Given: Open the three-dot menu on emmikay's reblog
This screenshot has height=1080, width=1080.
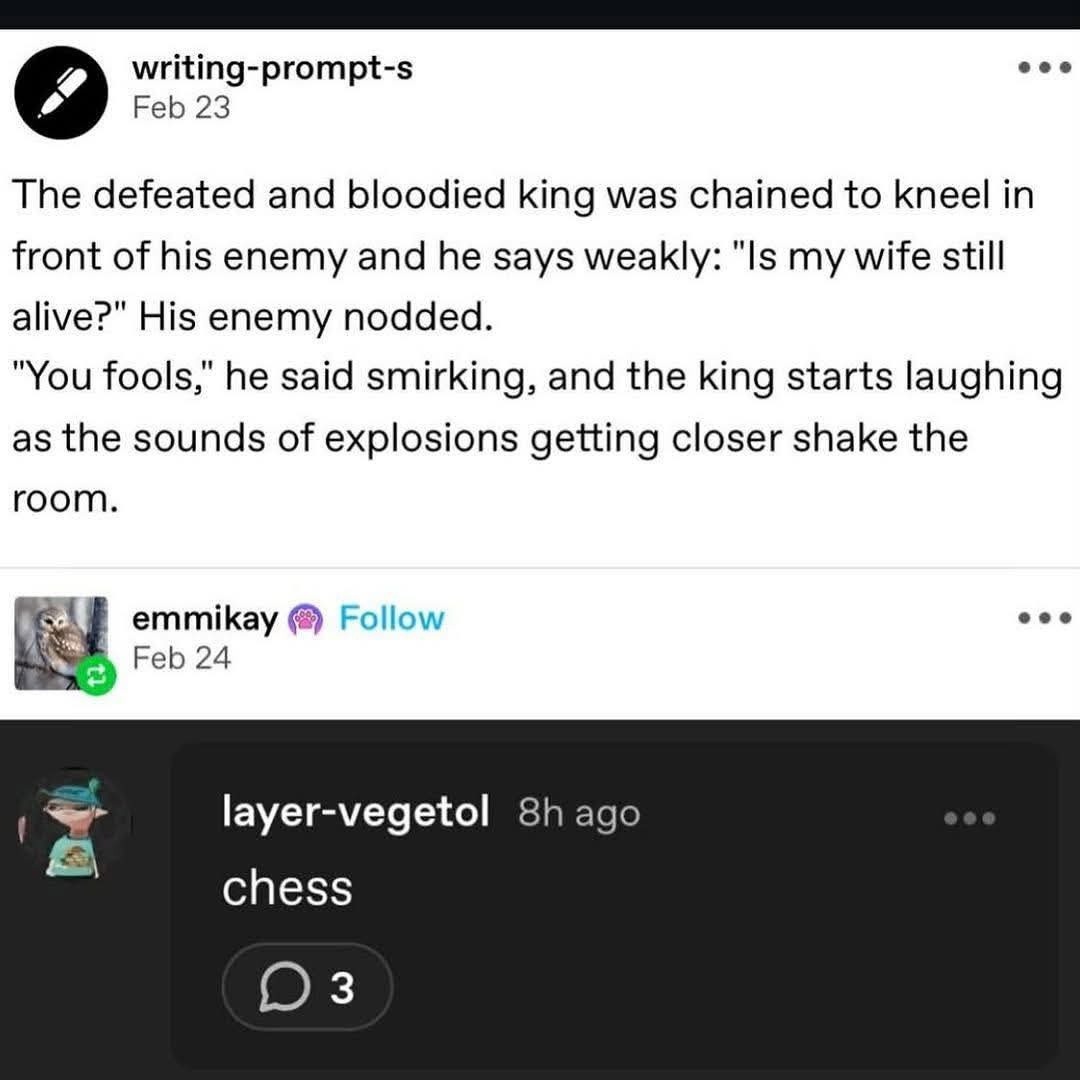Looking at the screenshot, I should click(1043, 617).
